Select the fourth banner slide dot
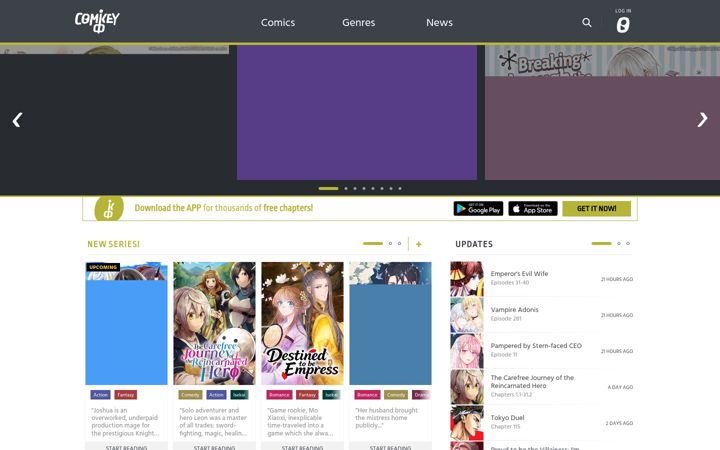 pyautogui.click(x=364, y=188)
